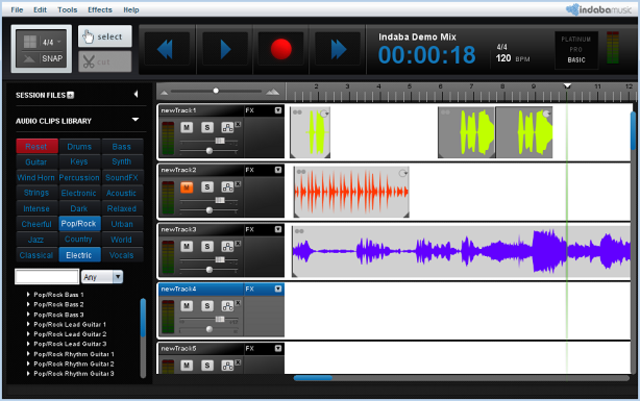Rewind playback with the double-left arrow
This screenshot has width=640, height=401.
point(167,49)
